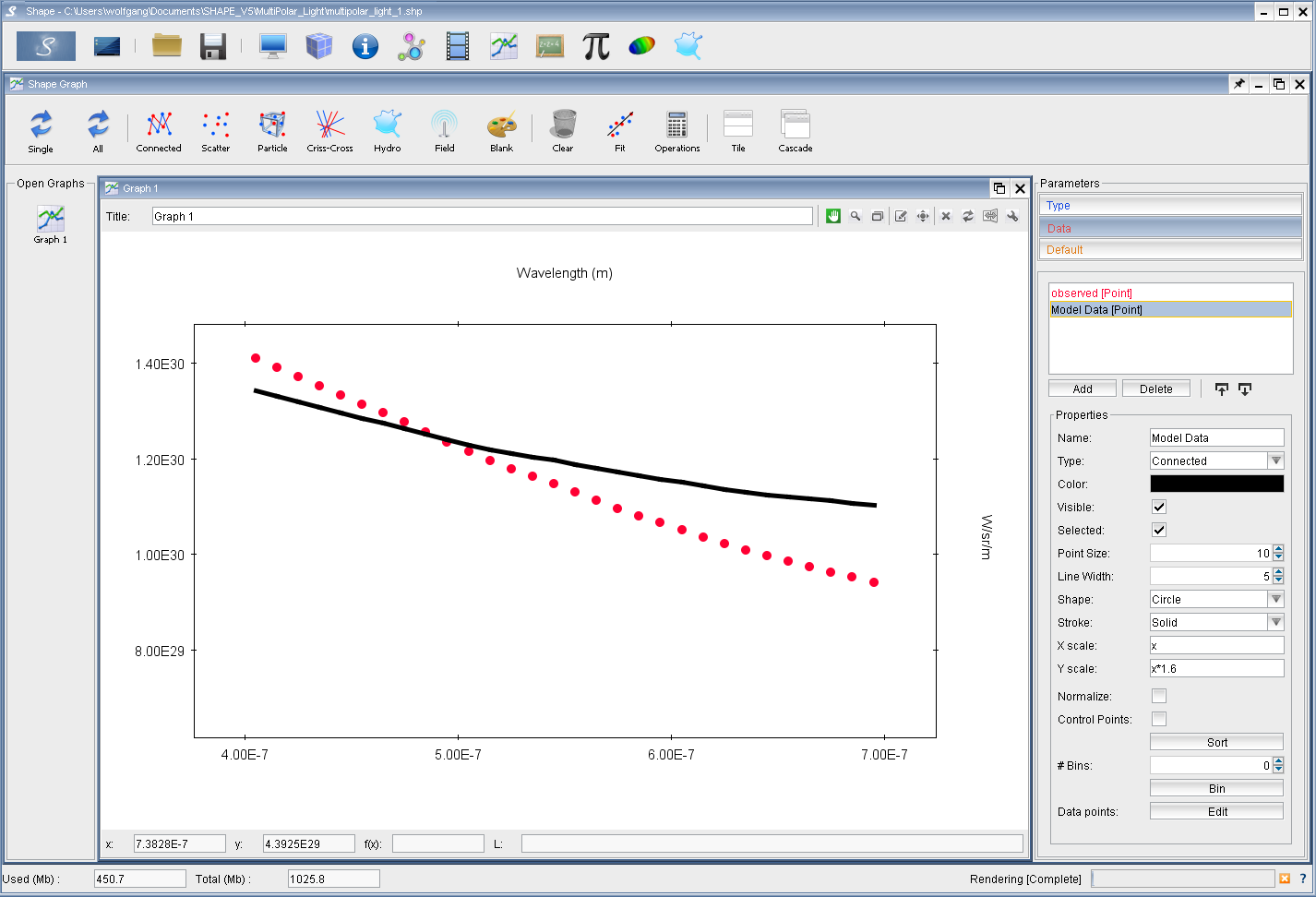Open the film strip animation icon
The width and height of the screenshot is (1316, 897).
click(x=458, y=46)
